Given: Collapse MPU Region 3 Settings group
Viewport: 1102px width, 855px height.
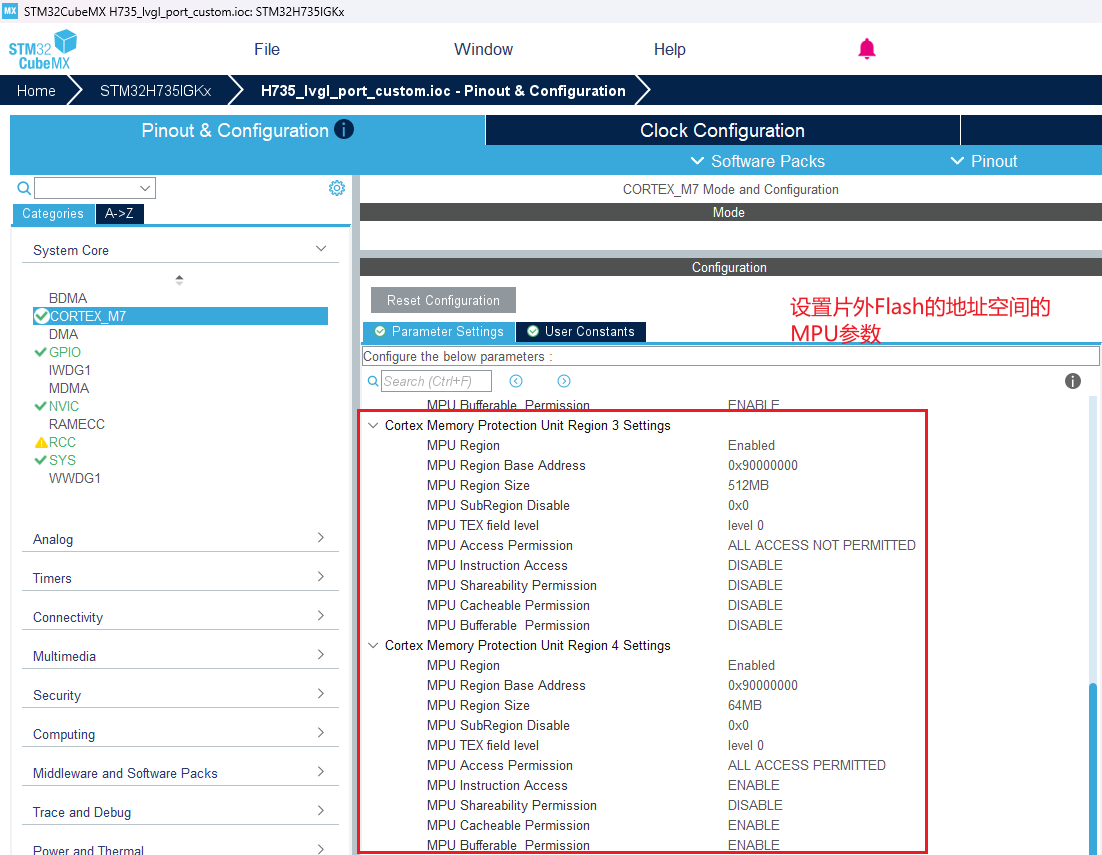Looking at the screenshot, I should pyautogui.click(x=373, y=426).
